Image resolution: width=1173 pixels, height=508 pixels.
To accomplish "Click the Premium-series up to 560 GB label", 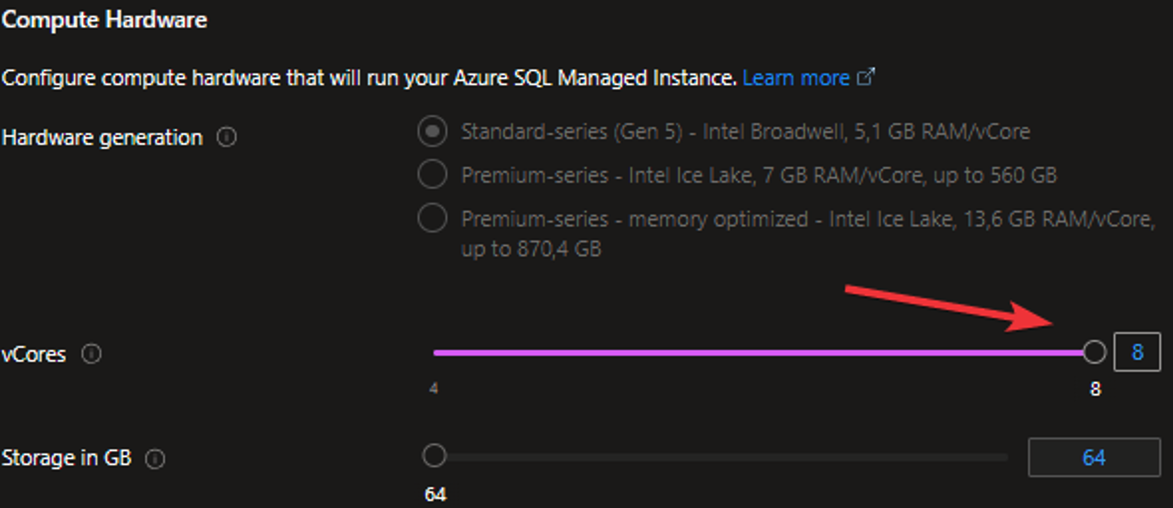I will click(758, 176).
